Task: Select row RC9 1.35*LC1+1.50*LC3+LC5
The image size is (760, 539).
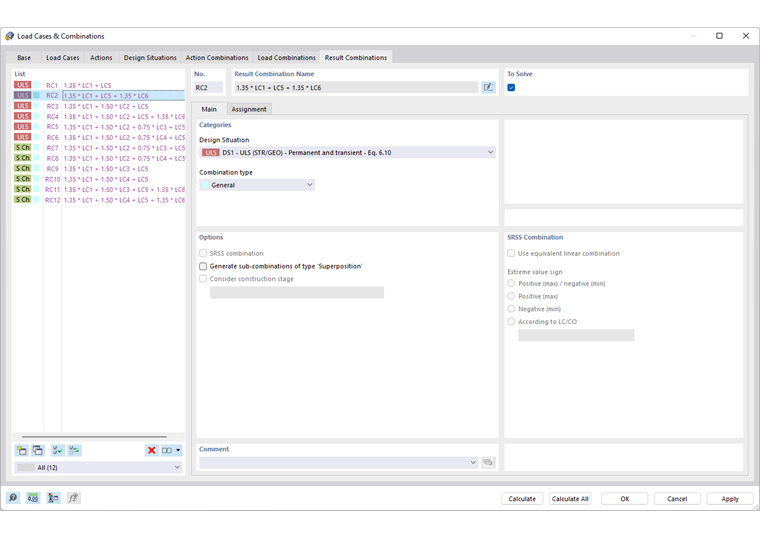Action: (x=99, y=169)
